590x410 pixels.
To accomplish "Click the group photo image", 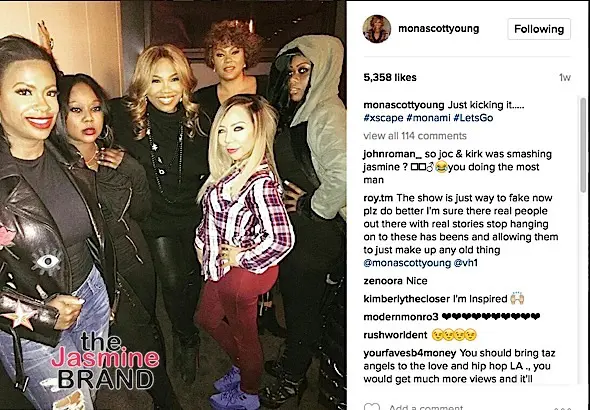I will [x=173, y=205].
